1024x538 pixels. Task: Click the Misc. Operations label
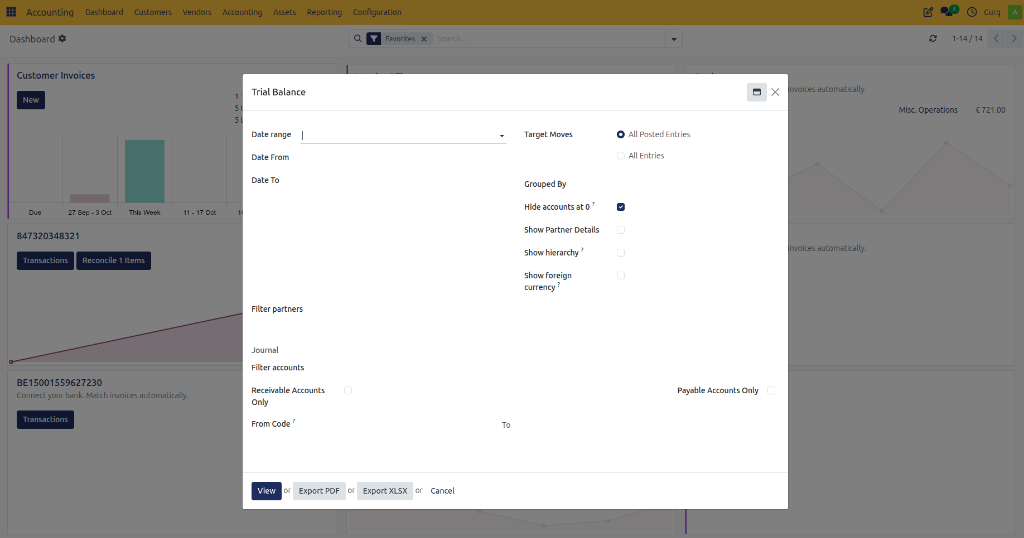(928, 110)
